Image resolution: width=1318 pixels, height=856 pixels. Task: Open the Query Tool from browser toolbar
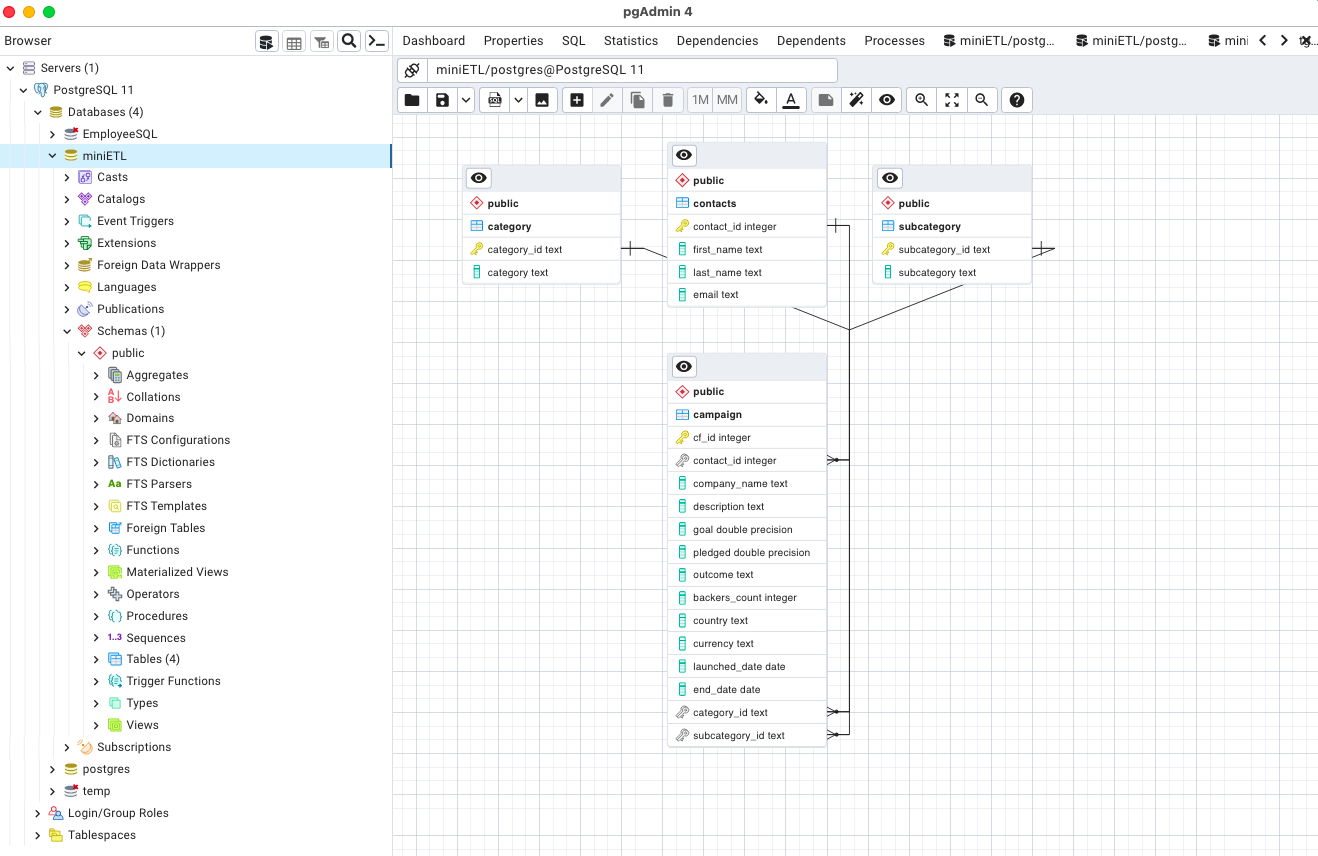click(266, 41)
